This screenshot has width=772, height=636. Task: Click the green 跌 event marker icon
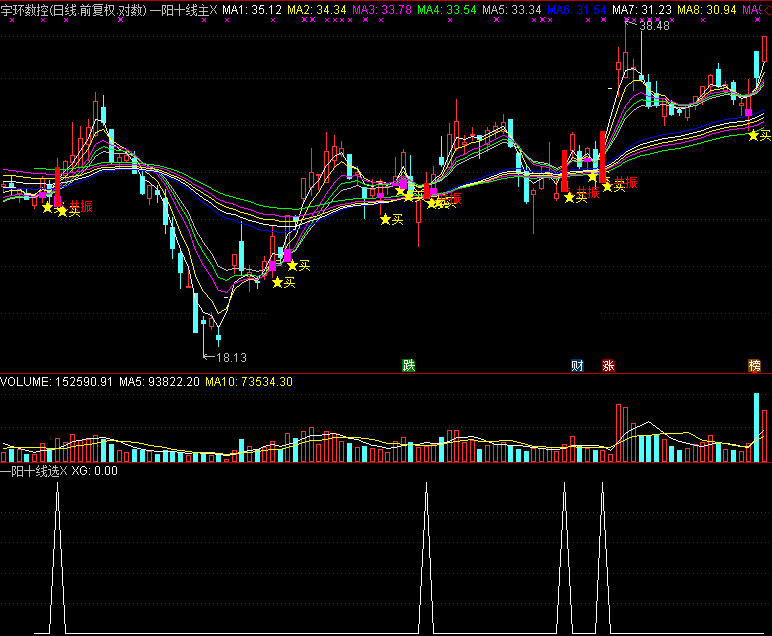click(408, 365)
